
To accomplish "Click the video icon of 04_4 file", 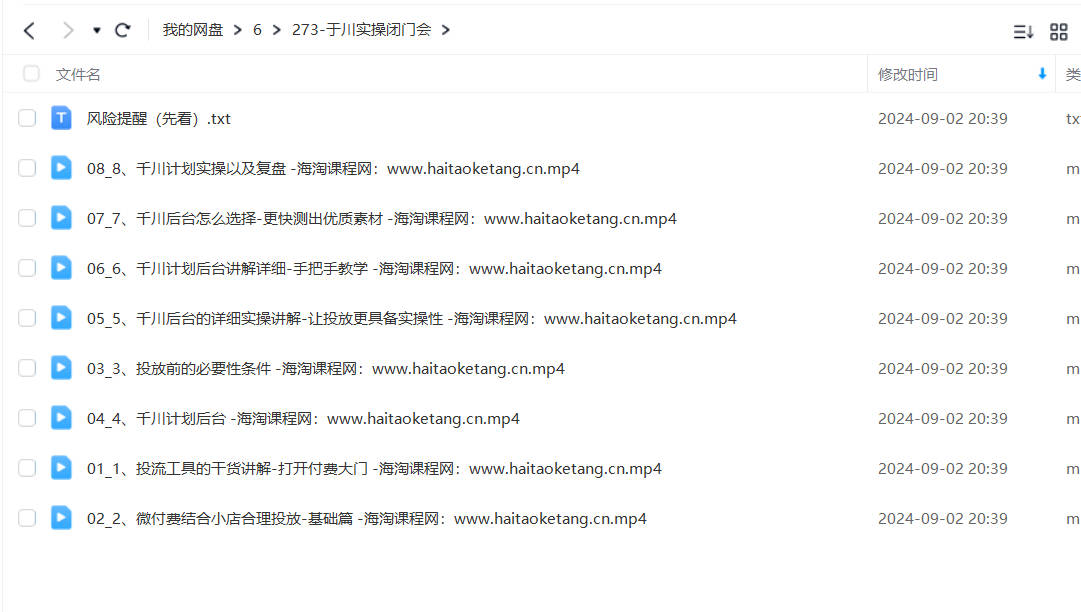I will 61,418.
